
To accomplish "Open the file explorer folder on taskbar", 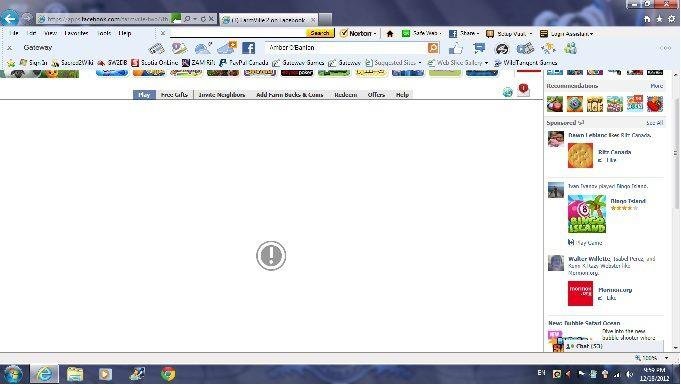I will point(75,373).
